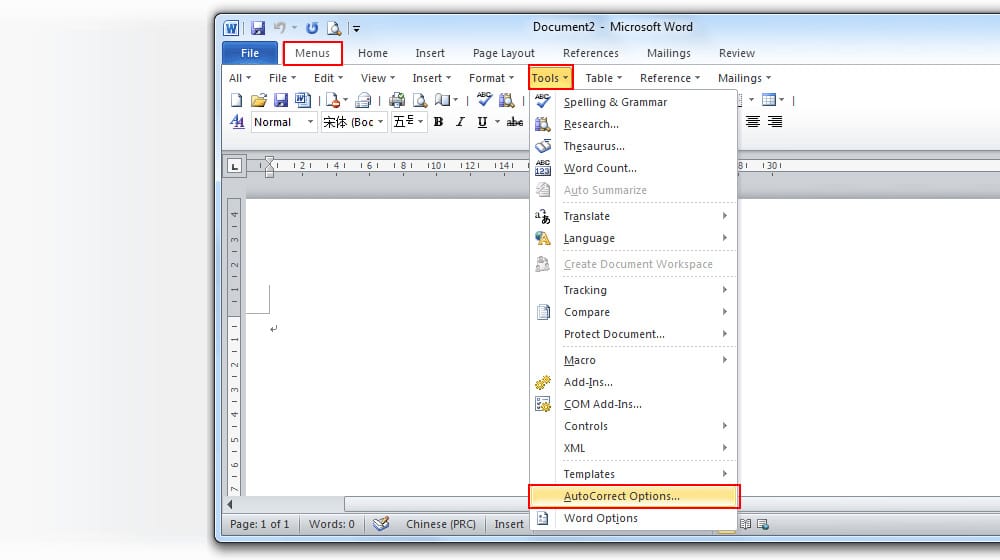The image size is (1000, 560).
Task: Open the font size dropdown
Action: pos(420,122)
